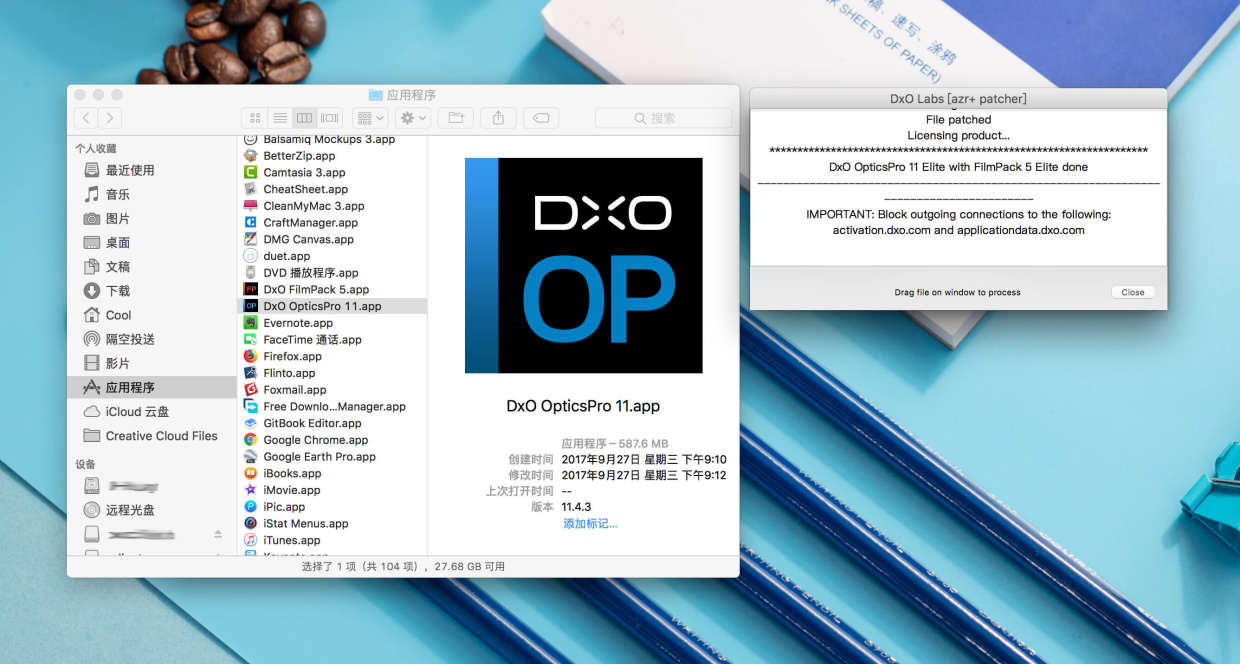Select the duet.app icon
Image resolution: width=1240 pixels, height=664 pixels.
click(251, 256)
